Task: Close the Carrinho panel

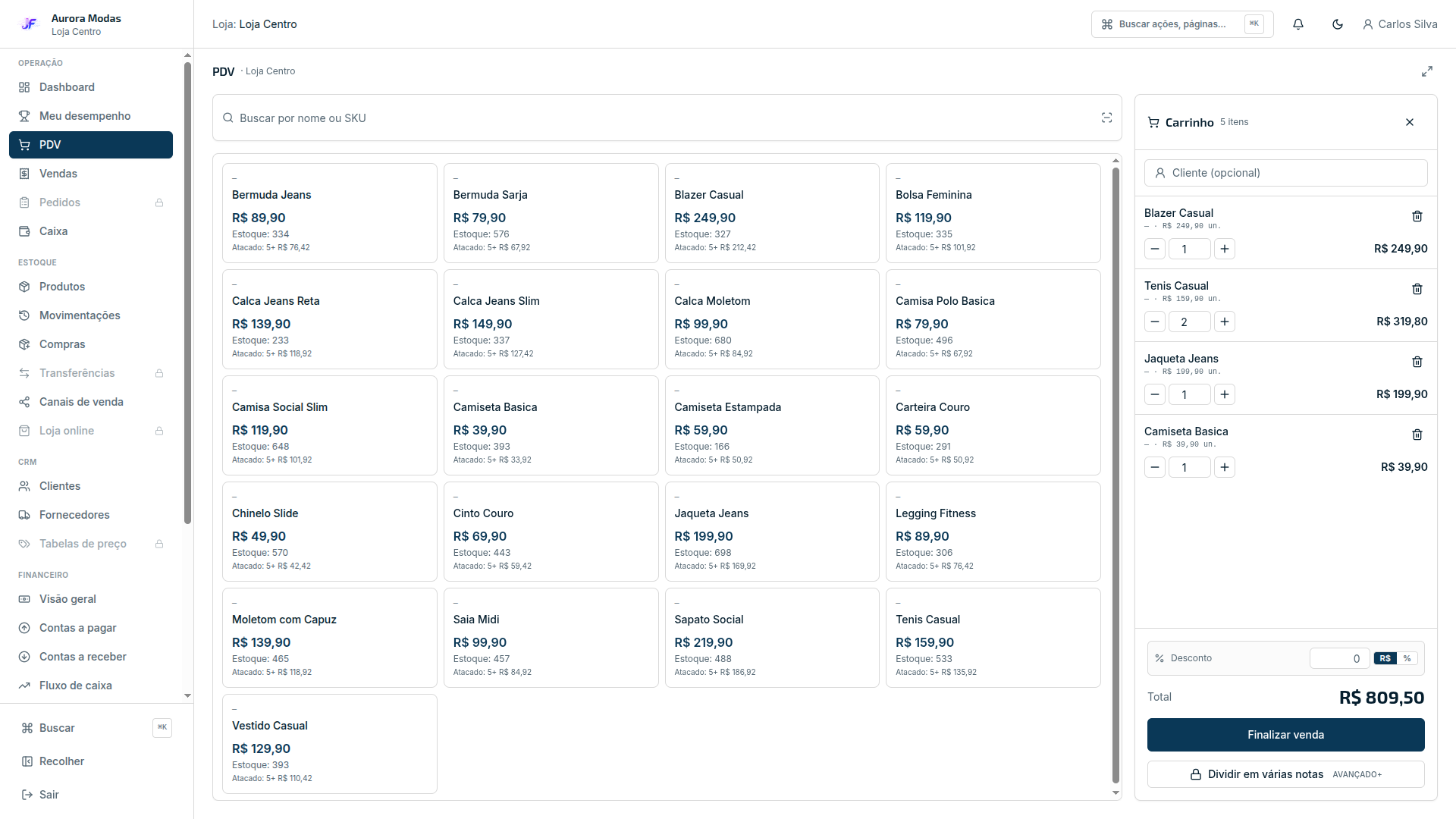Action: pos(1409,122)
